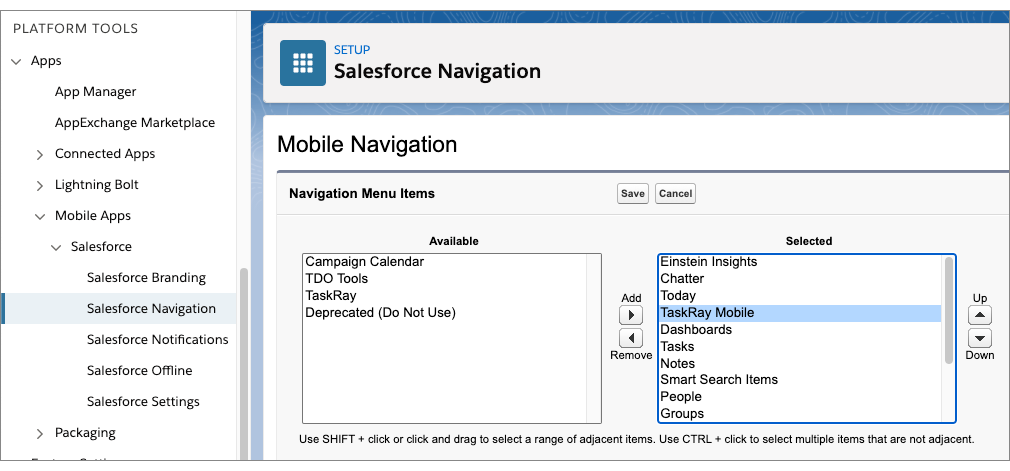Screen dimensions: 1010x471
Task: Select Campaign Calendar in Available list
Action: coord(365,262)
